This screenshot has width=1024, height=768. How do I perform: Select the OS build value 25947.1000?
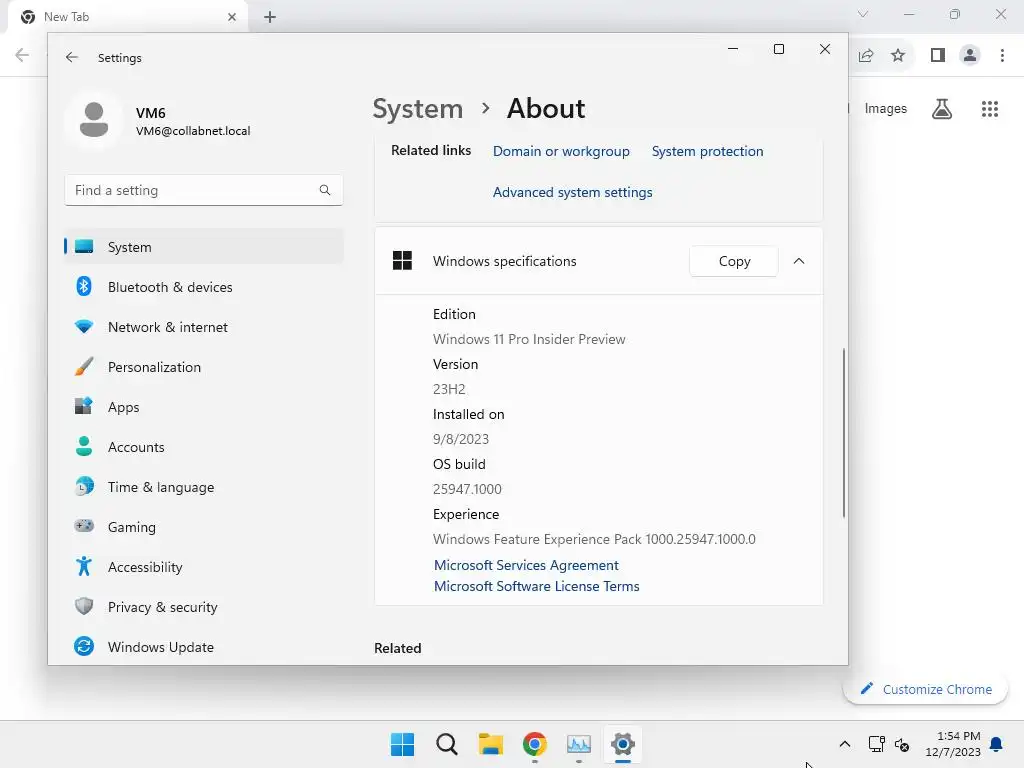click(x=467, y=489)
